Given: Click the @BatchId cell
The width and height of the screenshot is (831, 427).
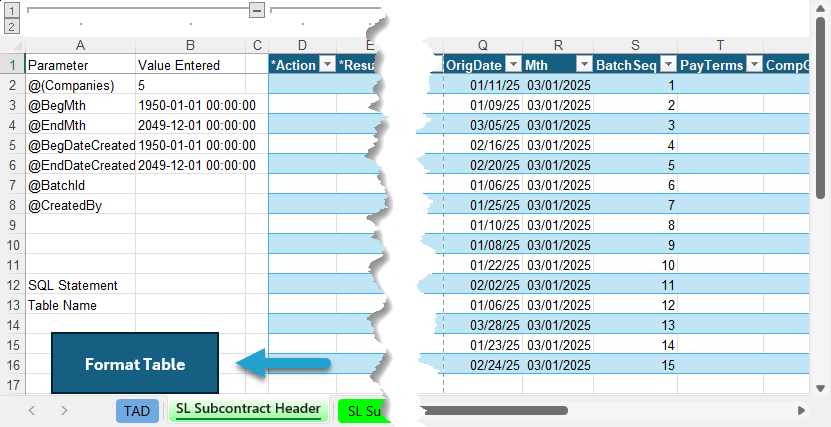Looking at the screenshot, I should tap(80, 185).
